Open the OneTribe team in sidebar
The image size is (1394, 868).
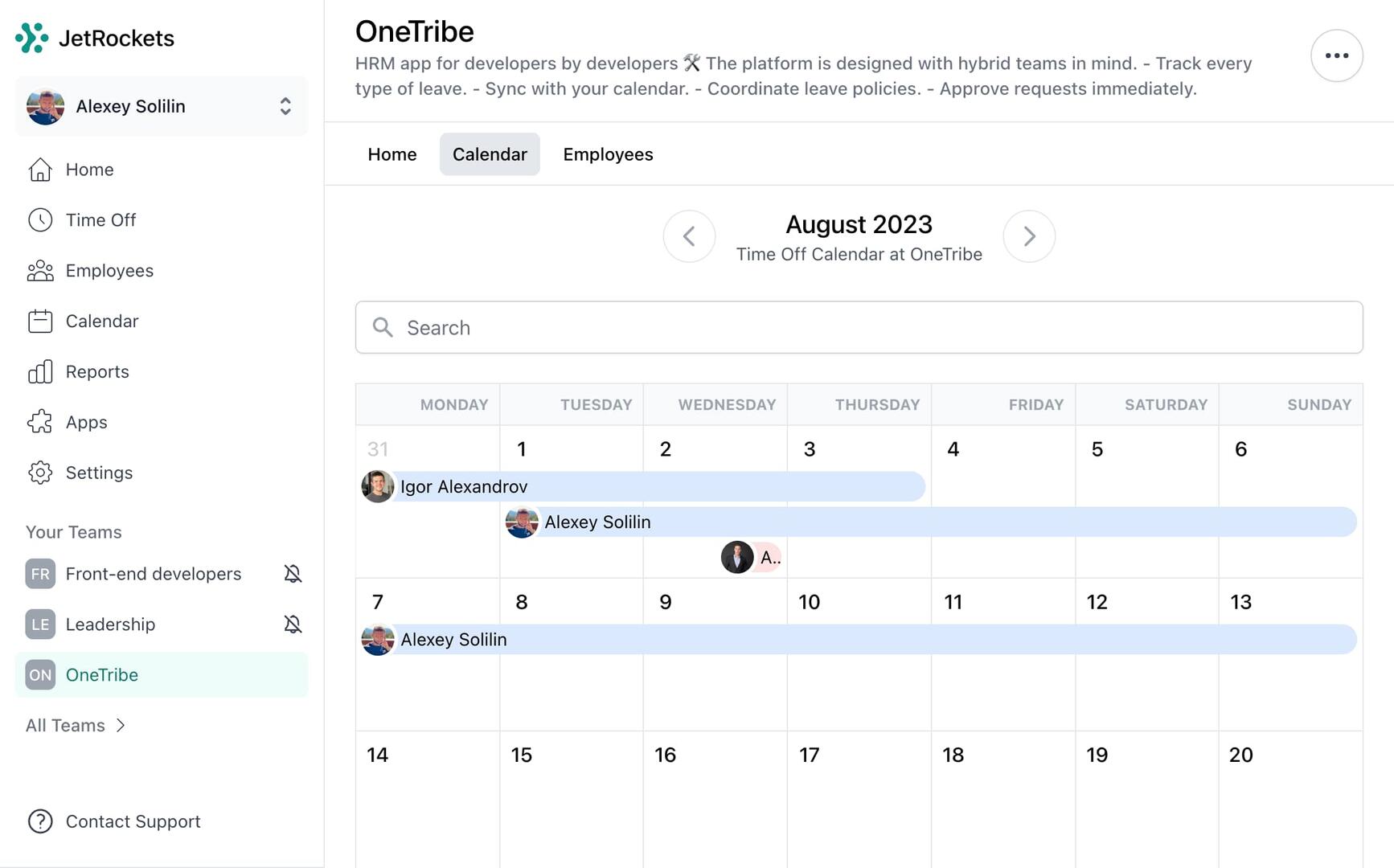click(102, 675)
